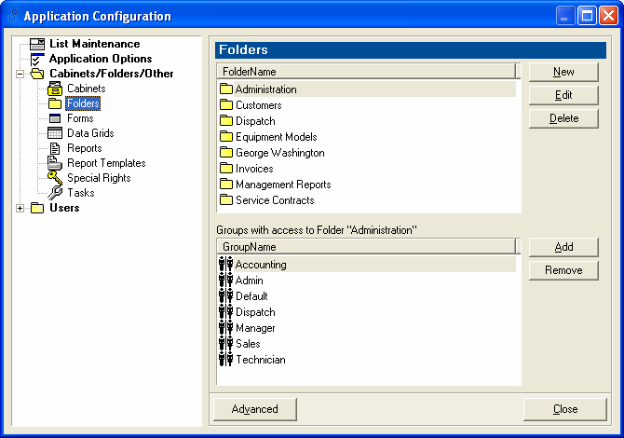Select the Manager group name

[255, 328]
